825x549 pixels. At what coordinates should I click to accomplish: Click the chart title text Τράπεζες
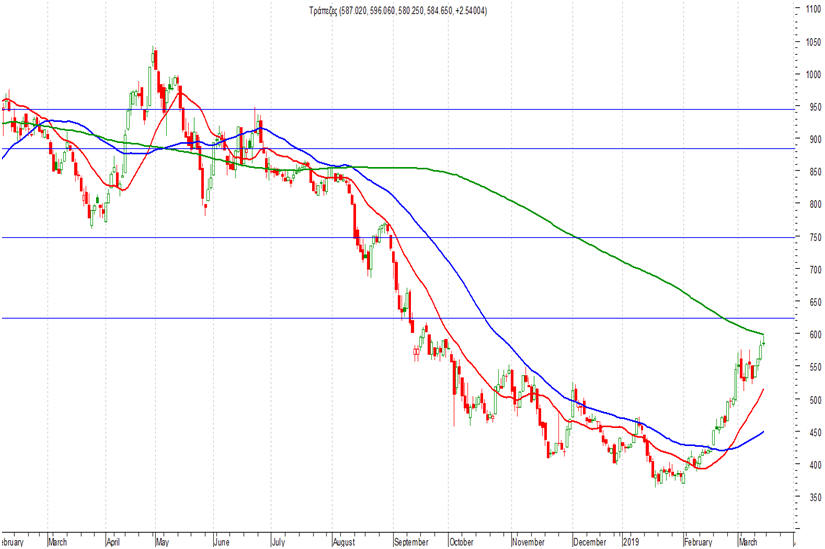[x=324, y=11]
